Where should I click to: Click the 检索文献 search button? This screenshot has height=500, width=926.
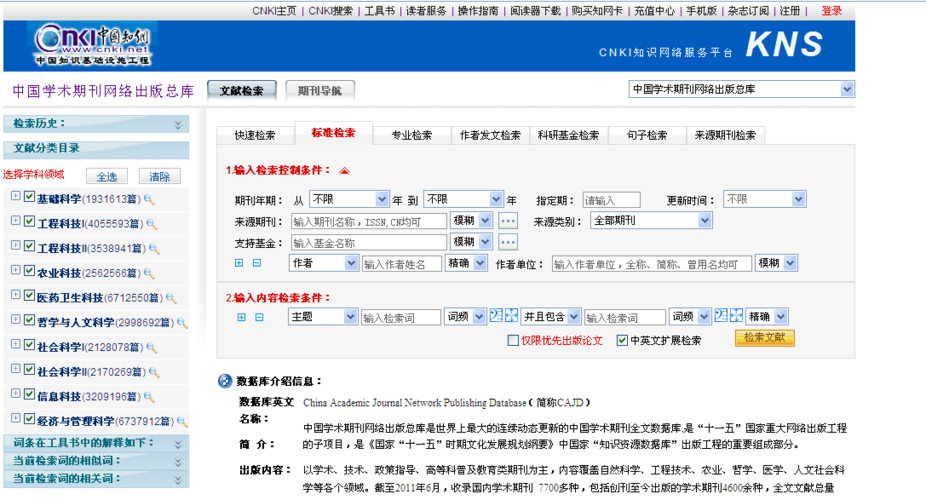pos(765,338)
